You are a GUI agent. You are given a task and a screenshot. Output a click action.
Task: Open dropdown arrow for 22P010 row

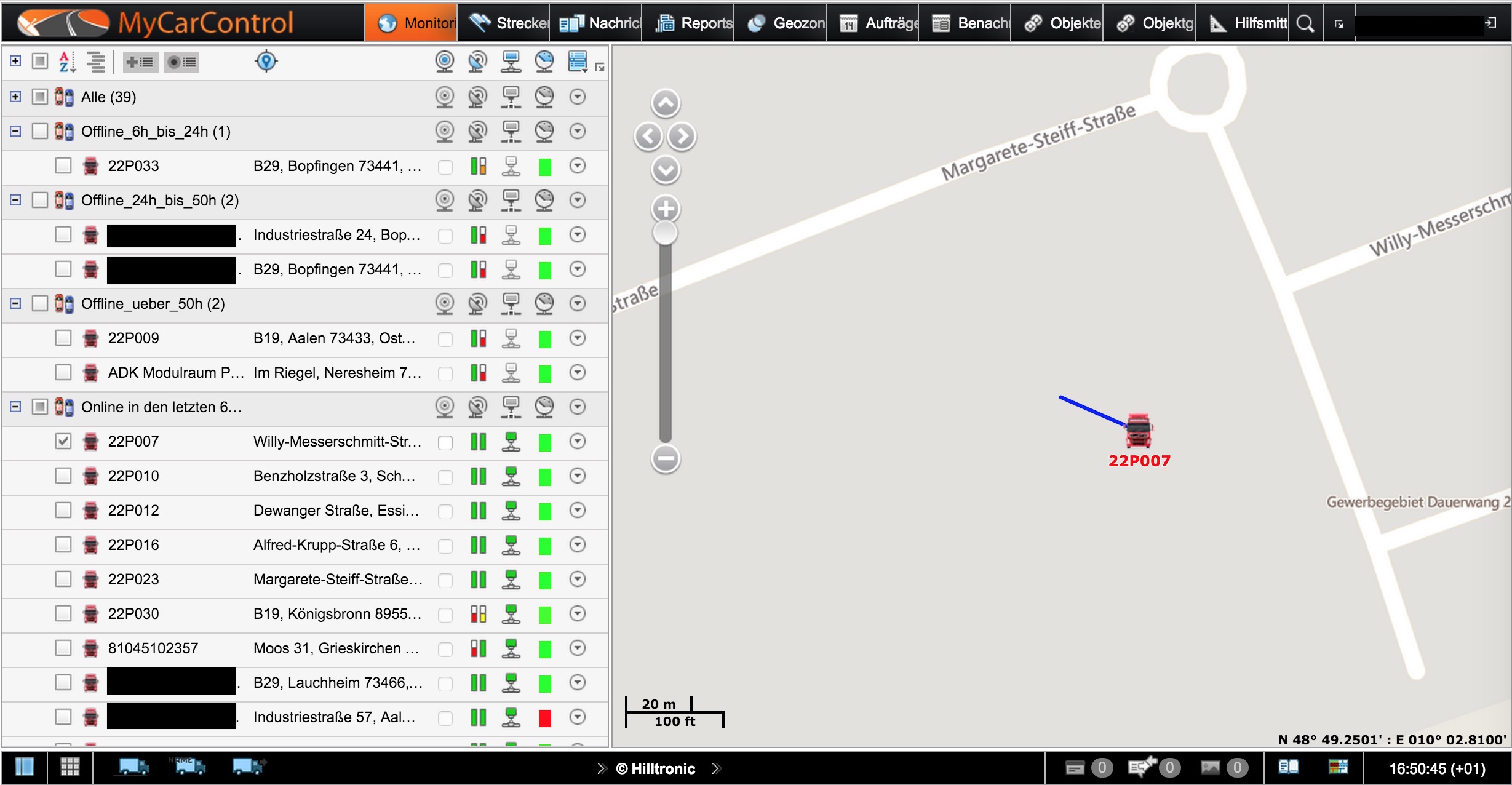[x=577, y=476]
